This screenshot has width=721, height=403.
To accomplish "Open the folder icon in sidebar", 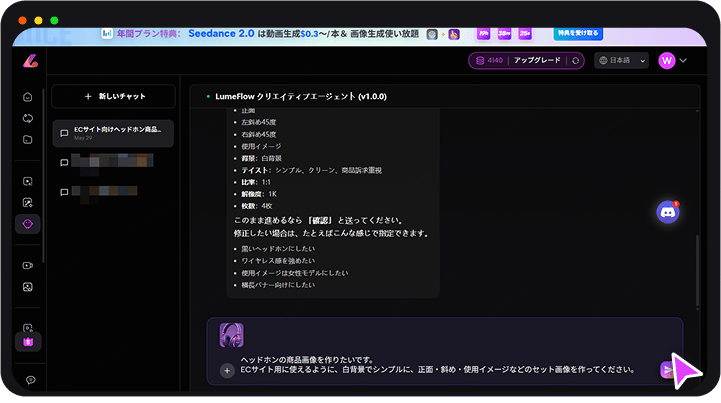I will click(28, 139).
